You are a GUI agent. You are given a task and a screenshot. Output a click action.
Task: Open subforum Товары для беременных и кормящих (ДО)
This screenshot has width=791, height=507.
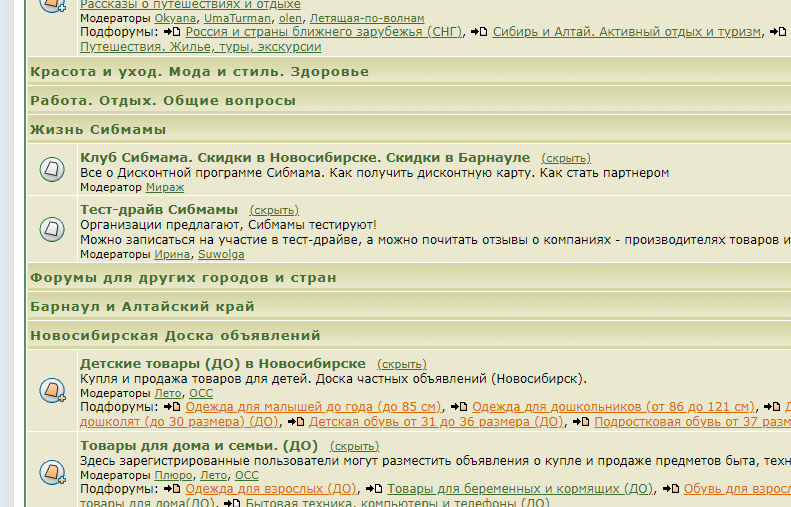point(520,489)
